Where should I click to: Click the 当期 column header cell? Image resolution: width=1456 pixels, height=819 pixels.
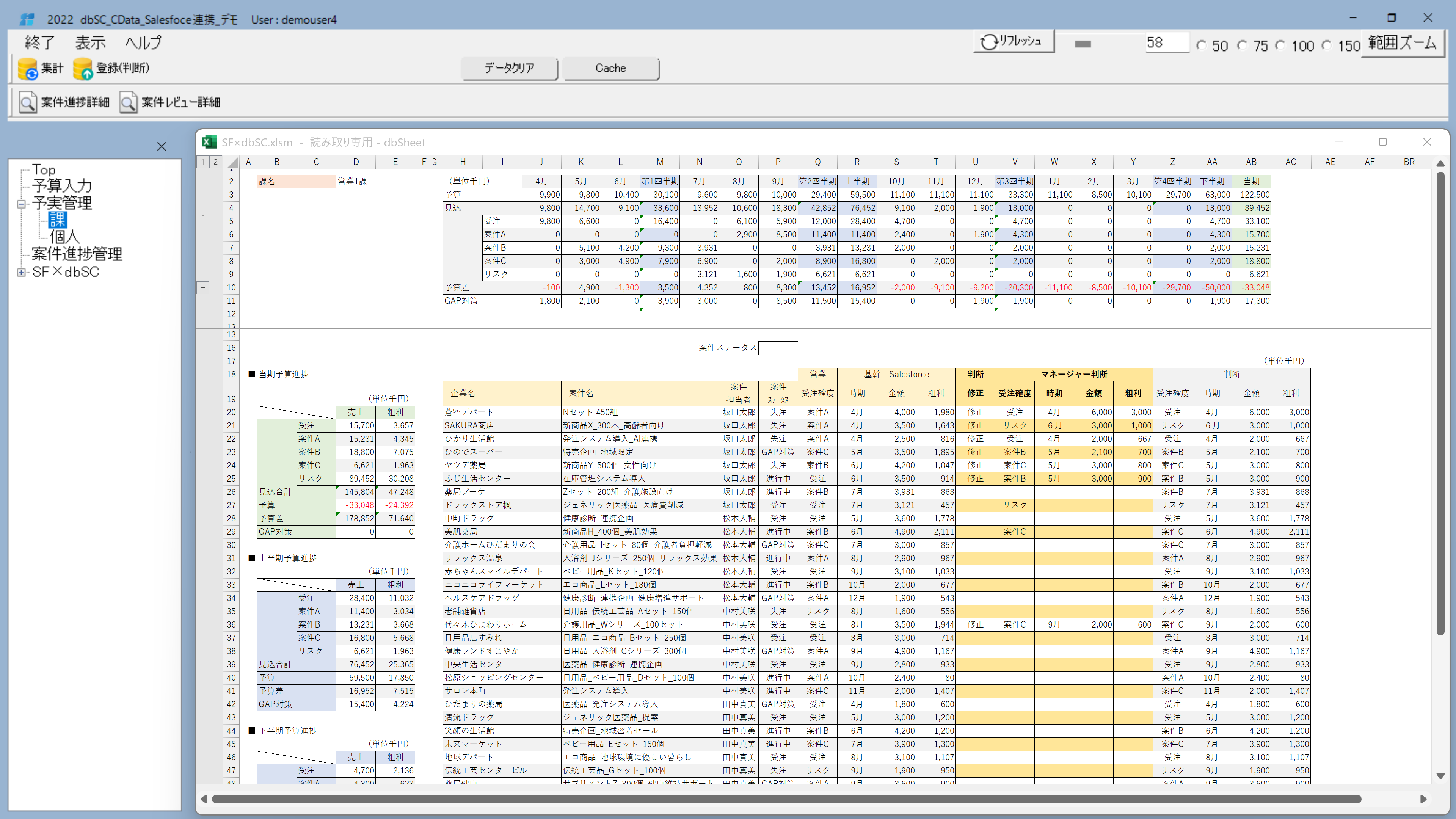[1251, 182]
